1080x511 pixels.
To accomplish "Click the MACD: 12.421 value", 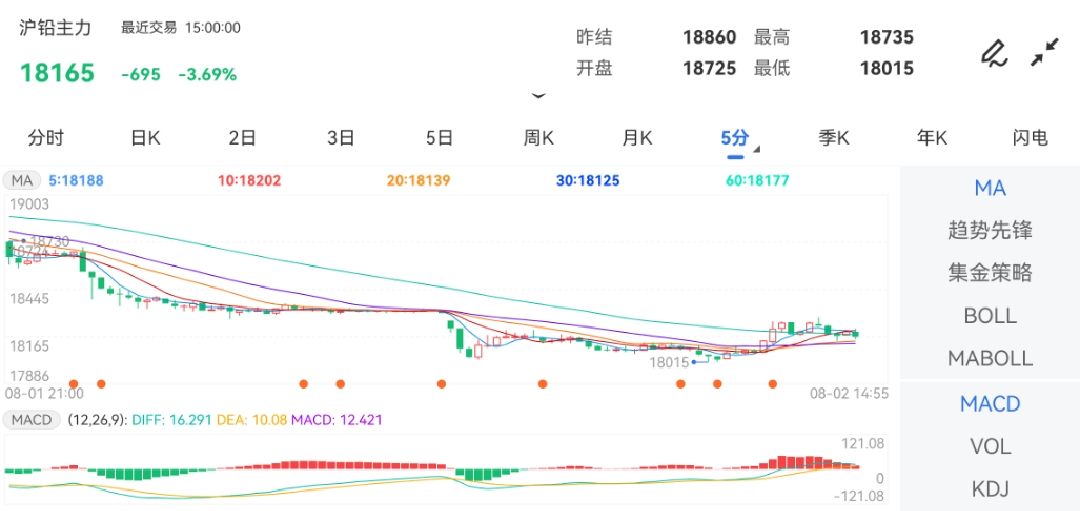I will pyautogui.click(x=337, y=419).
